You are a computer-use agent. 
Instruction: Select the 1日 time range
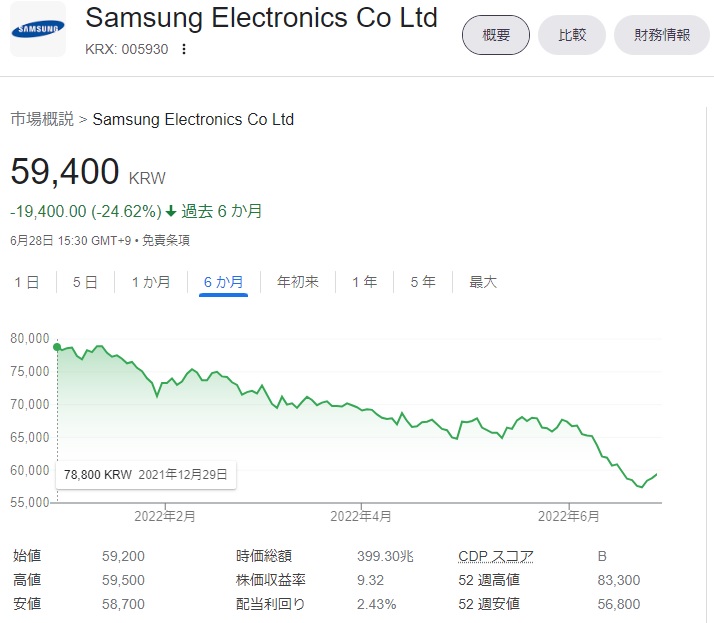pyautogui.click(x=26, y=282)
